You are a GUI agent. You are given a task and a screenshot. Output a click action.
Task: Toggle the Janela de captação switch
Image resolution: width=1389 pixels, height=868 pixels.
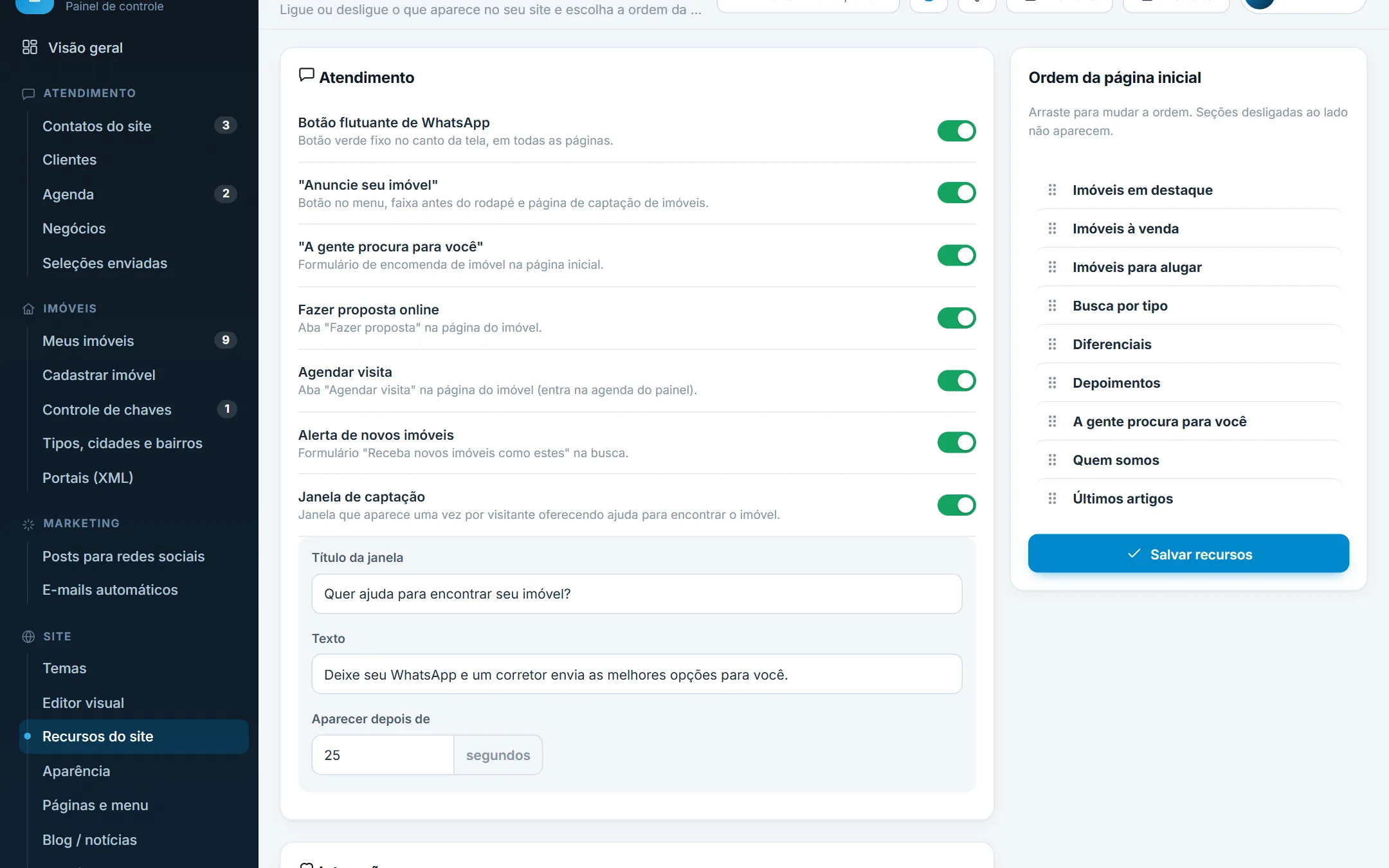[x=956, y=505]
